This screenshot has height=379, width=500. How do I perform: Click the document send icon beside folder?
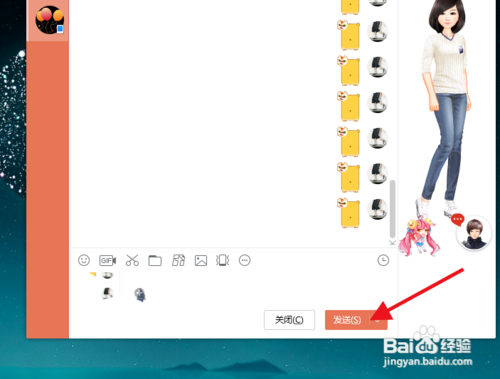pyautogui.click(x=178, y=260)
